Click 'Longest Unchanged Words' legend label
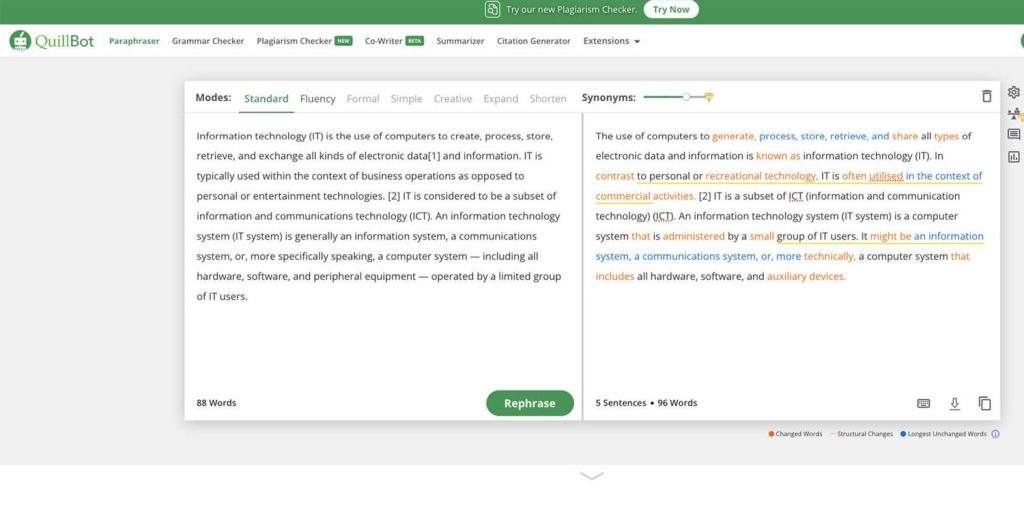This screenshot has height=512, width=1024. click(947, 434)
